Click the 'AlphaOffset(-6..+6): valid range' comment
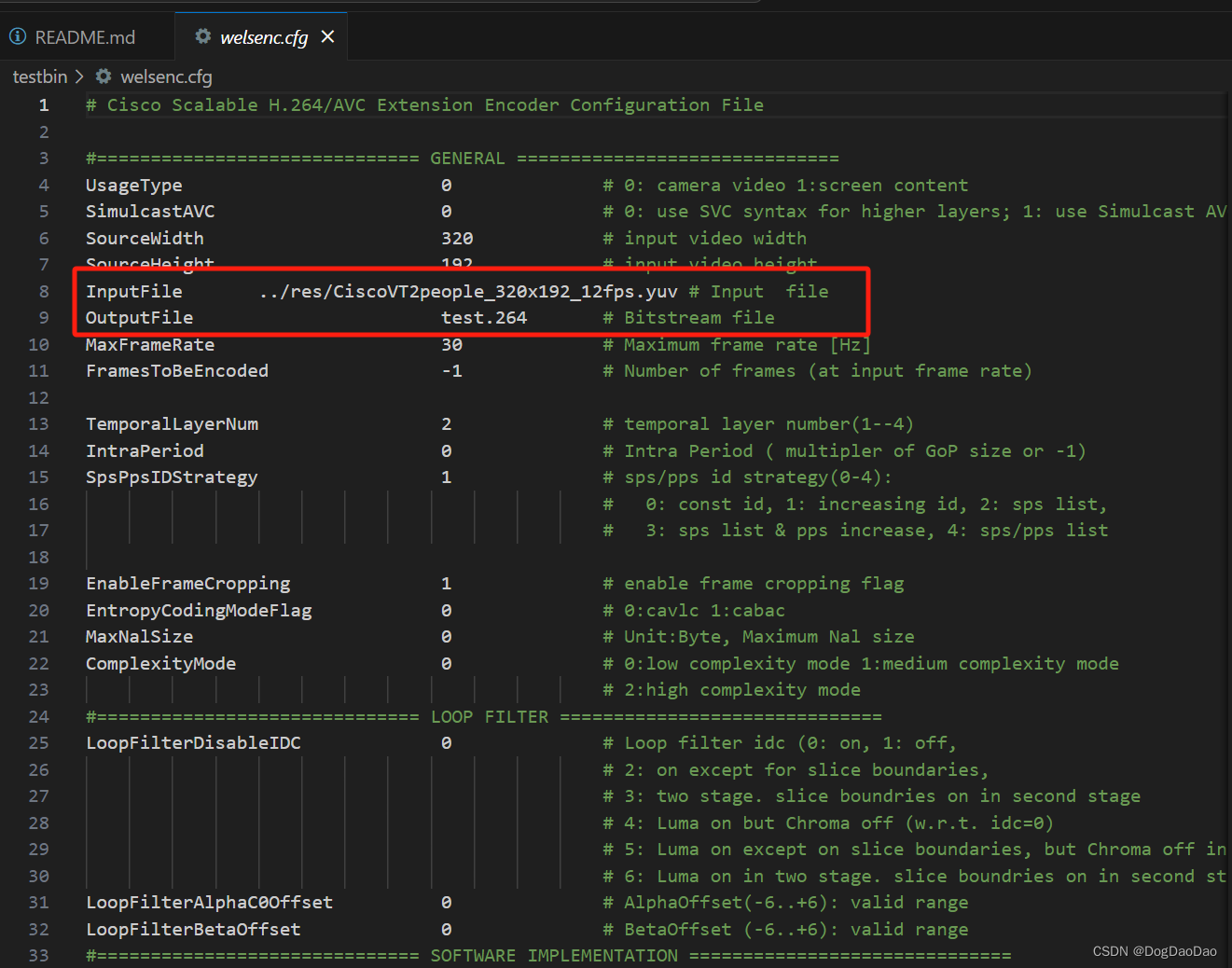This screenshot has width=1232, height=968. pyautogui.click(x=785, y=903)
